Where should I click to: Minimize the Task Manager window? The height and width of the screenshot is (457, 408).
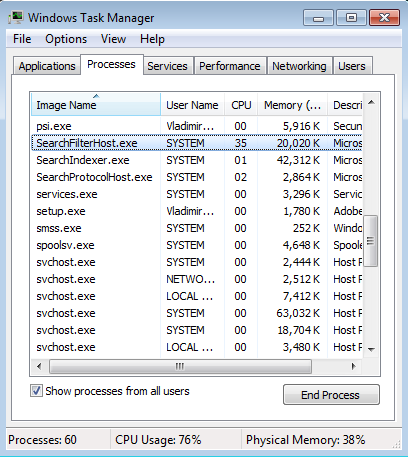[x=318, y=17]
